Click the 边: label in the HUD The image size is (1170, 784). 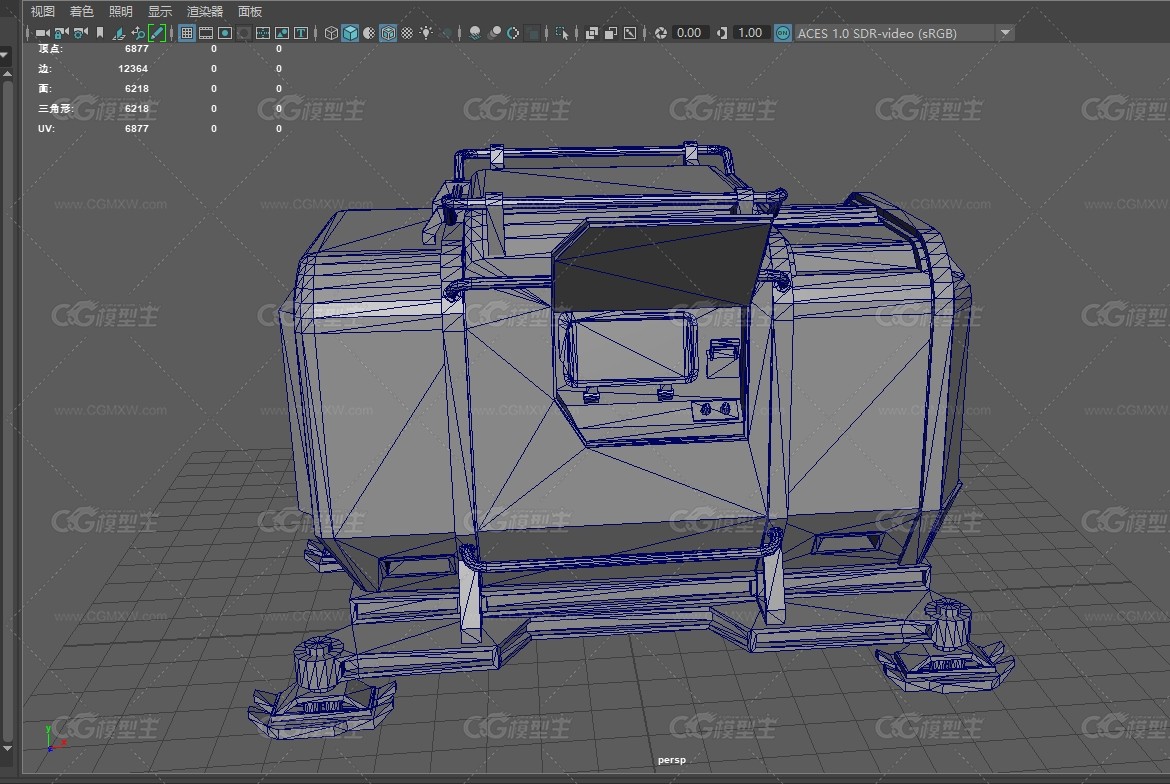click(x=45, y=69)
